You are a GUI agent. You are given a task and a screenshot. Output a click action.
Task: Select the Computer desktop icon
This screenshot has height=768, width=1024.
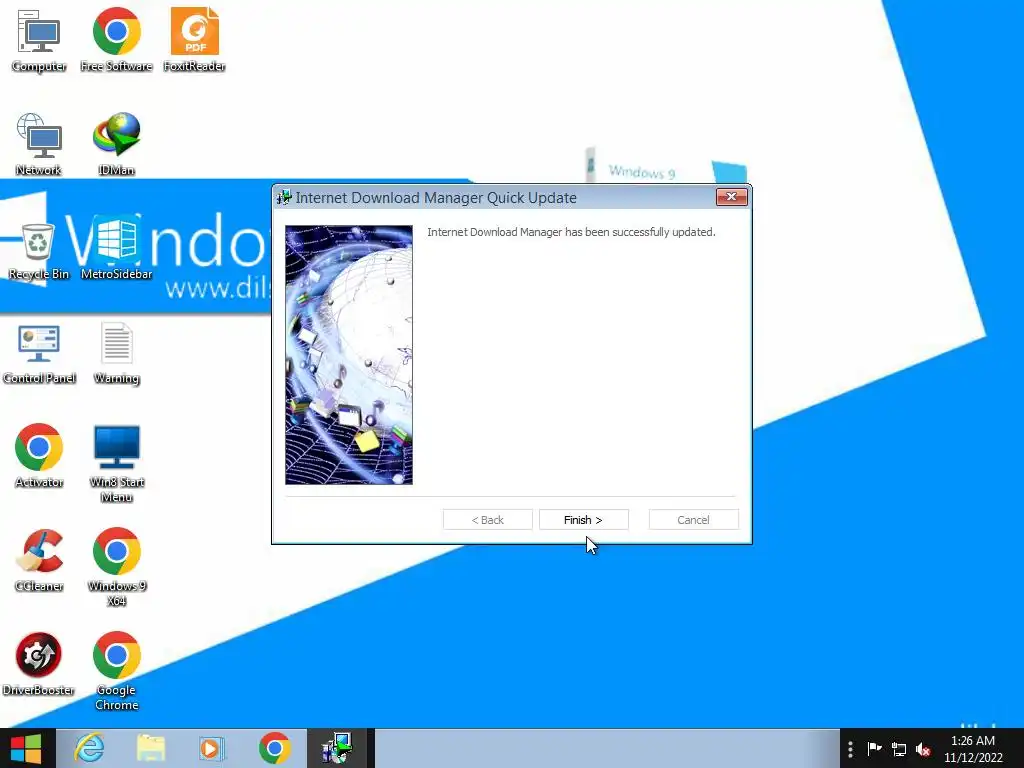[x=39, y=40]
